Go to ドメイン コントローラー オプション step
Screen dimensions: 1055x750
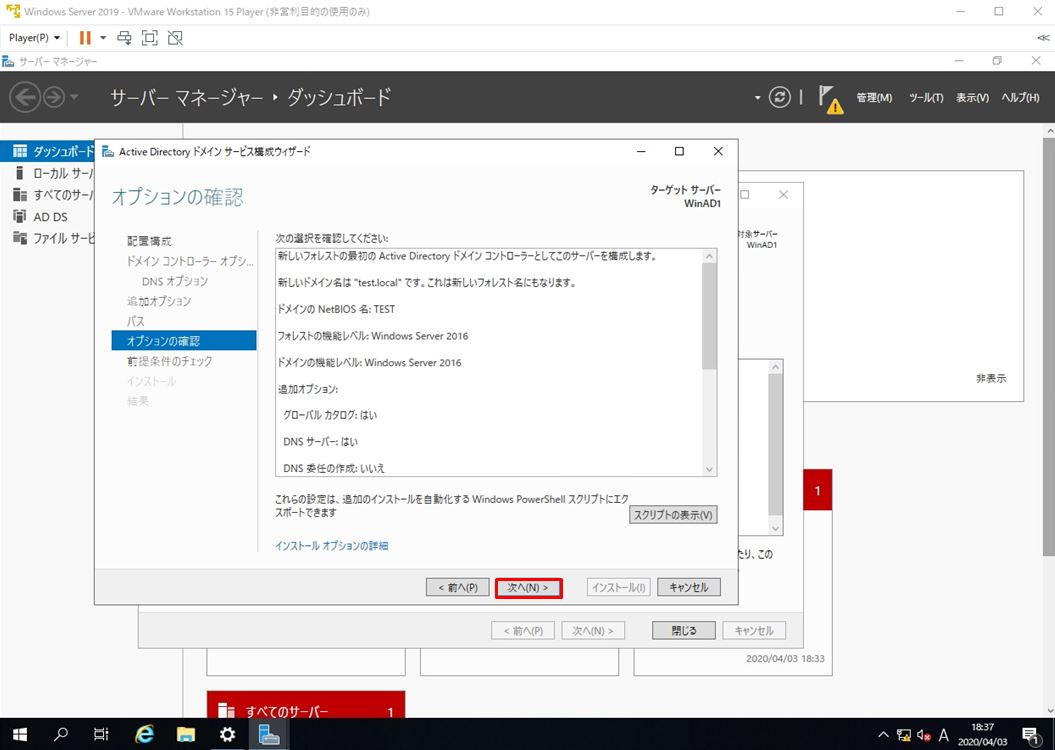[190, 261]
